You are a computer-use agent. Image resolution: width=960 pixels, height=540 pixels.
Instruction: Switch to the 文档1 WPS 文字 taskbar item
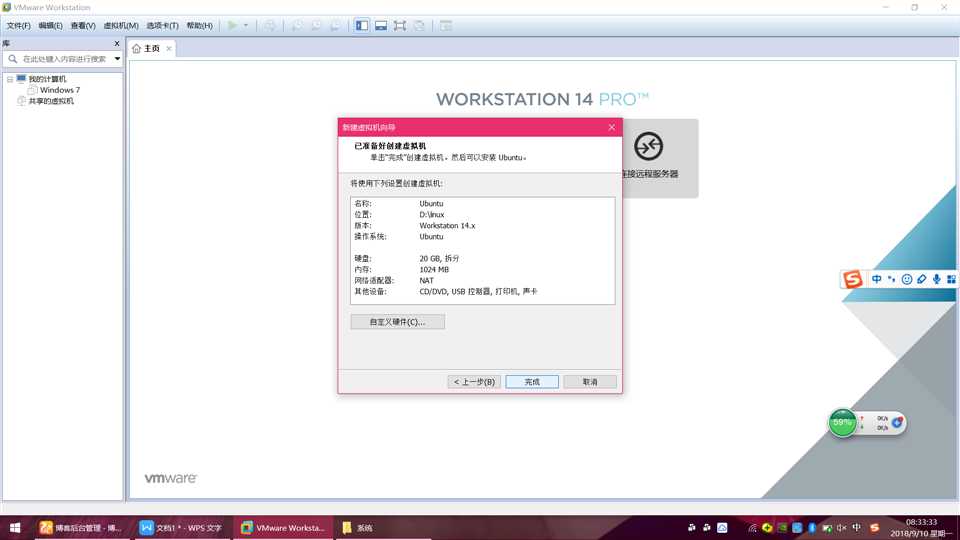pos(181,528)
